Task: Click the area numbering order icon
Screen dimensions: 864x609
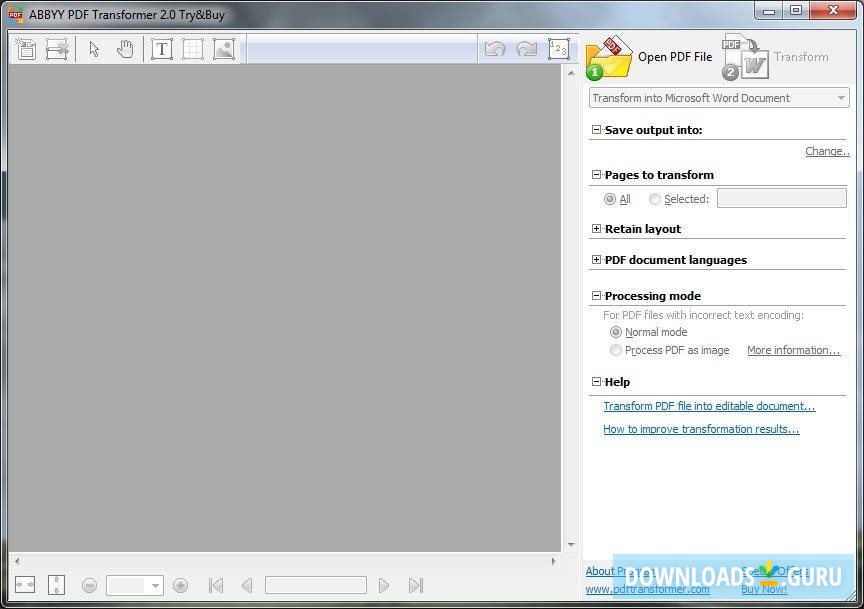Action: pos(558,49)
